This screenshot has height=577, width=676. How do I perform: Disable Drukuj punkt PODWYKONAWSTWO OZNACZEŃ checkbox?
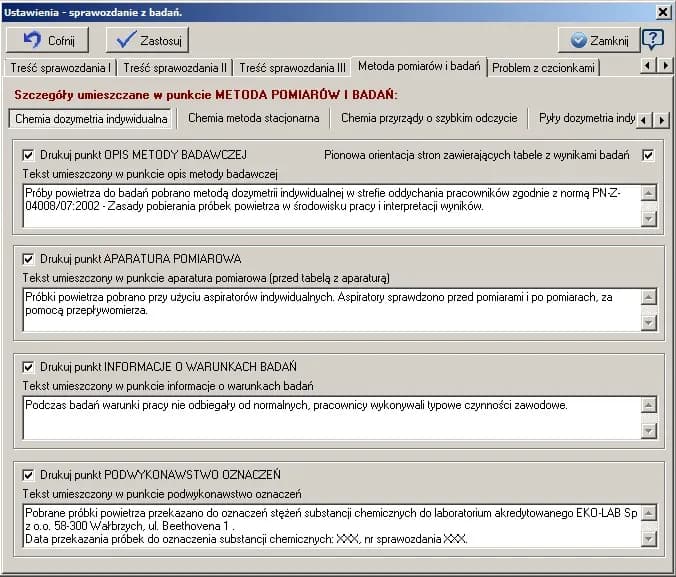(28, 475)
